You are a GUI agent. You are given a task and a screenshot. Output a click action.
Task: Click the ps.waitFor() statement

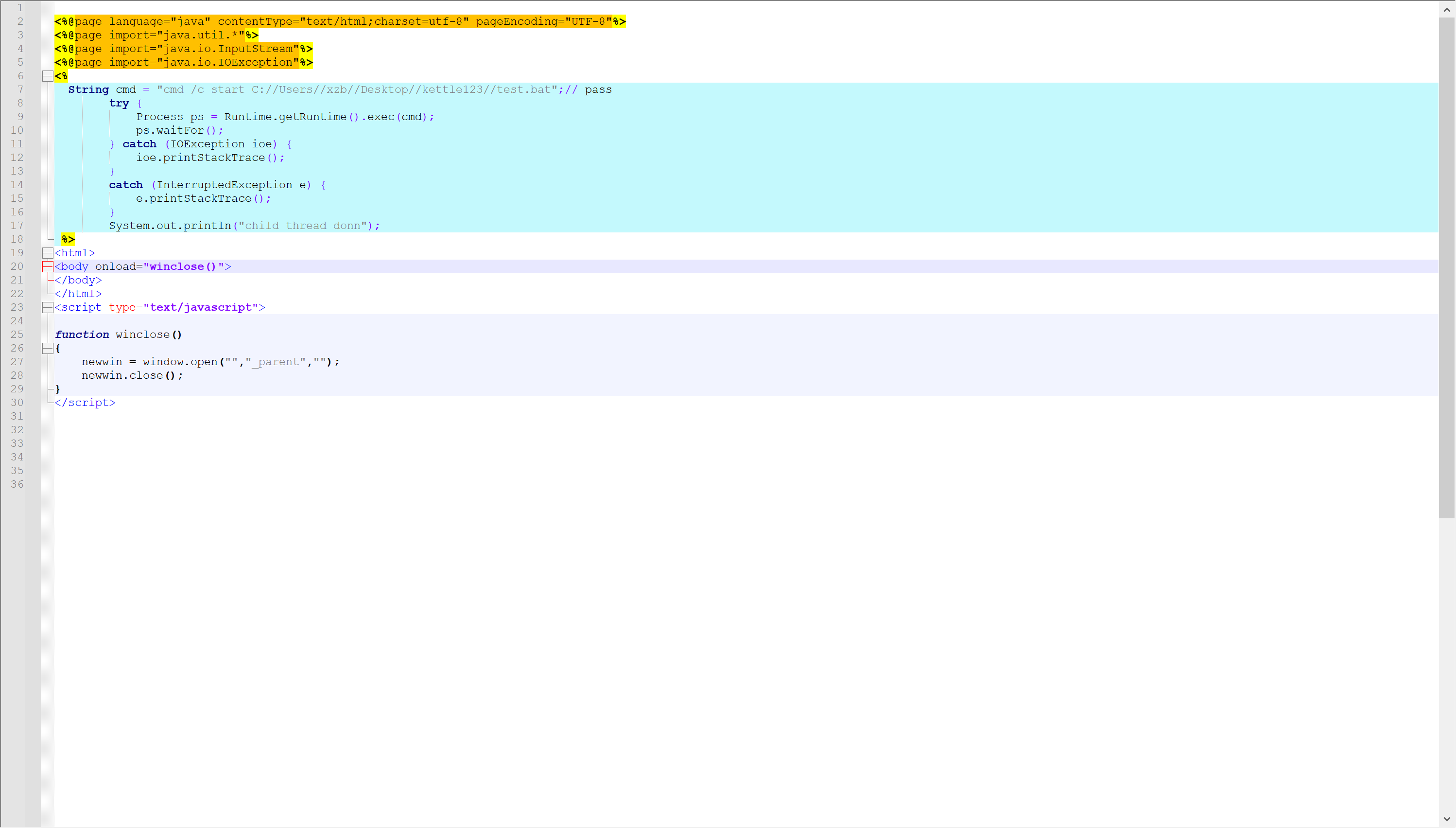pos(180,131)
